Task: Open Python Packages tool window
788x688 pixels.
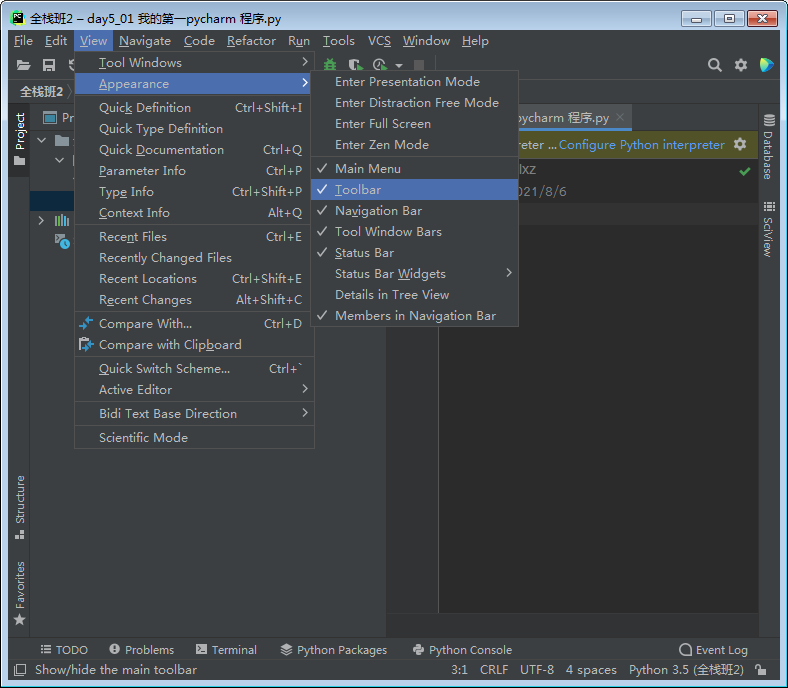Action: [x=334, y=650]
